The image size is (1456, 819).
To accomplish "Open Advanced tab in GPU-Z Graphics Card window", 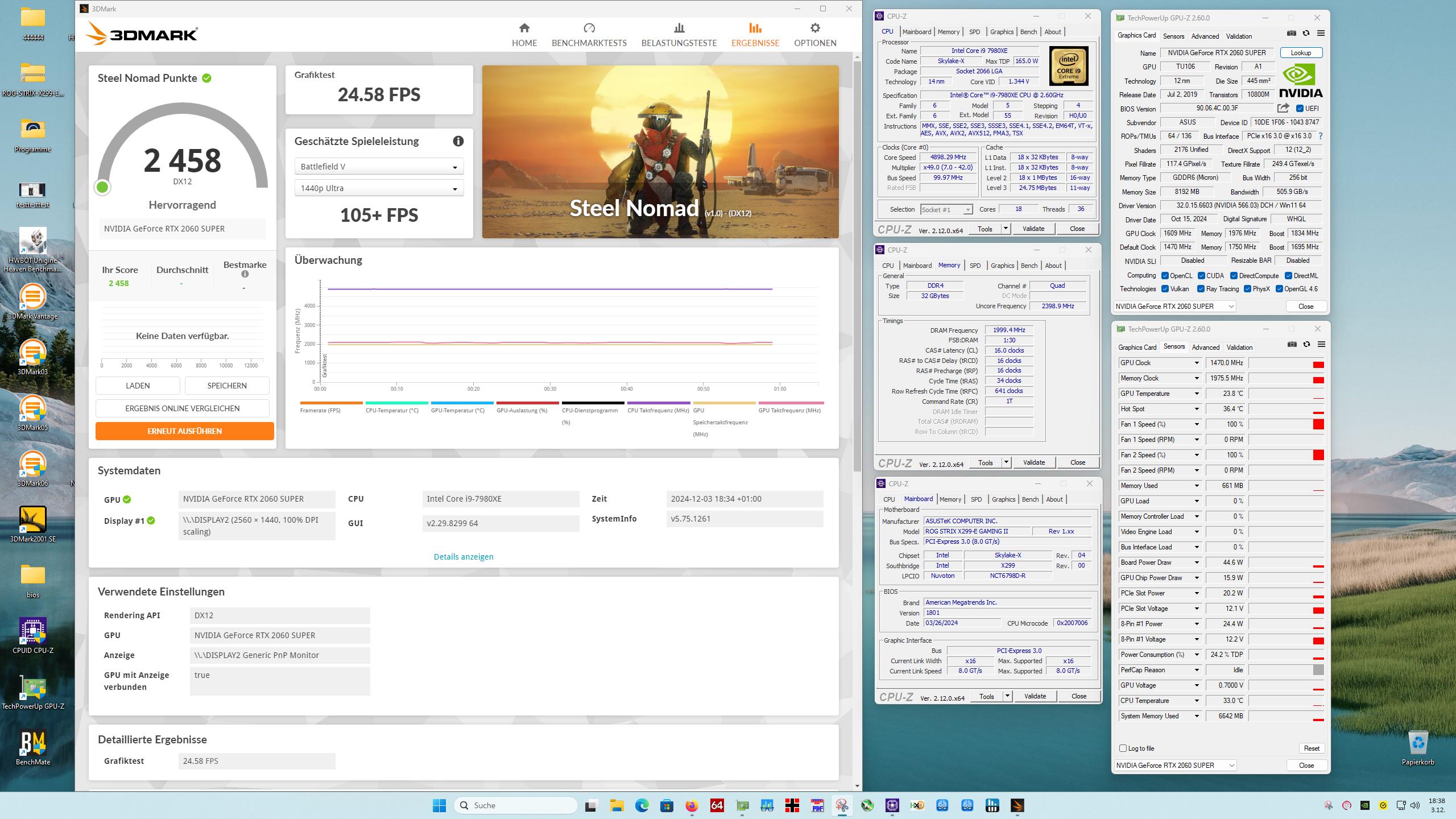I will [1205, 36].
